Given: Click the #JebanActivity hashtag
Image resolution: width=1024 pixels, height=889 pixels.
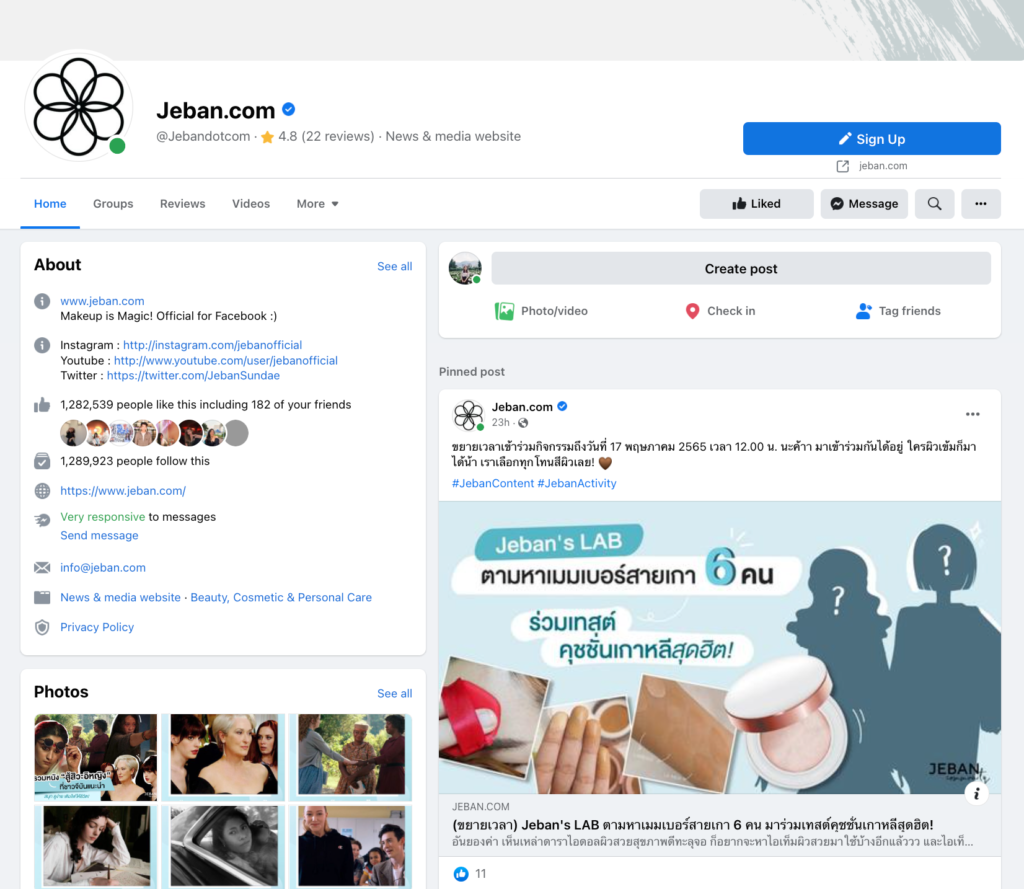Looking at the screenshot, I should [x=577, y=483].
